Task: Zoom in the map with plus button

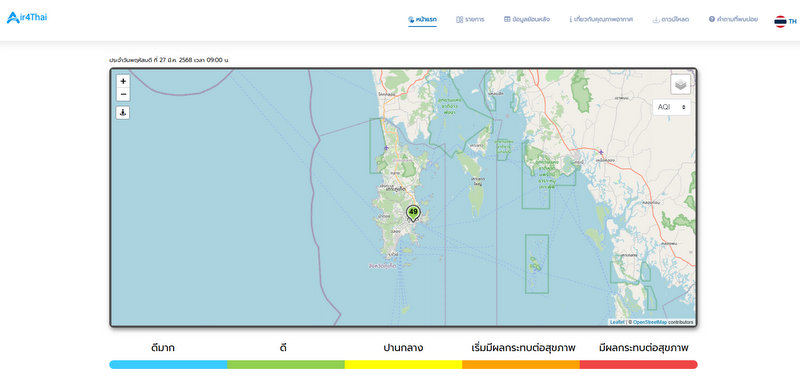Action: pos(123,81)
